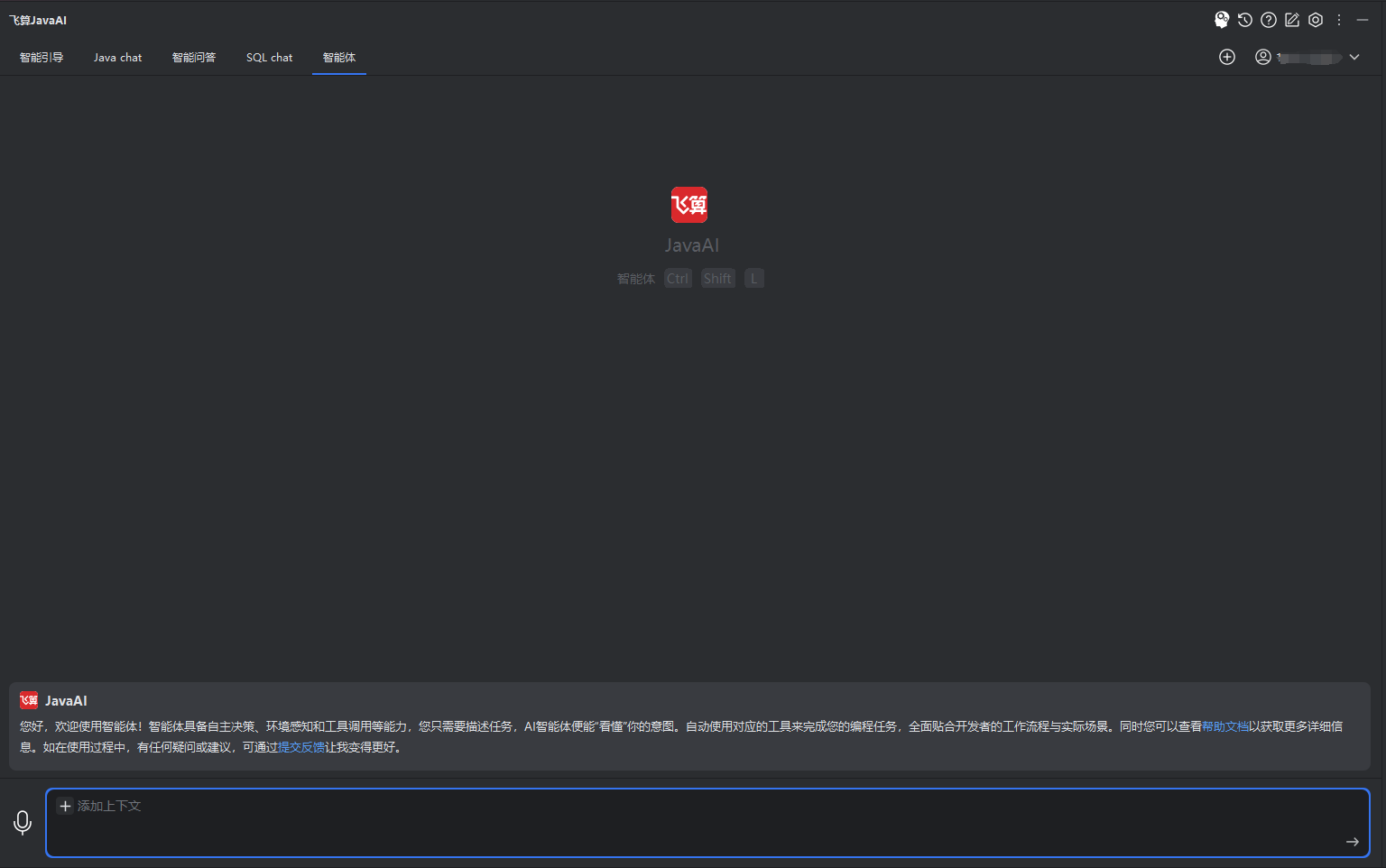The width and height of the screenshot is (1386, 868).
Task: Start new chat with circled plus icon
Action: tap(1227, 57)
